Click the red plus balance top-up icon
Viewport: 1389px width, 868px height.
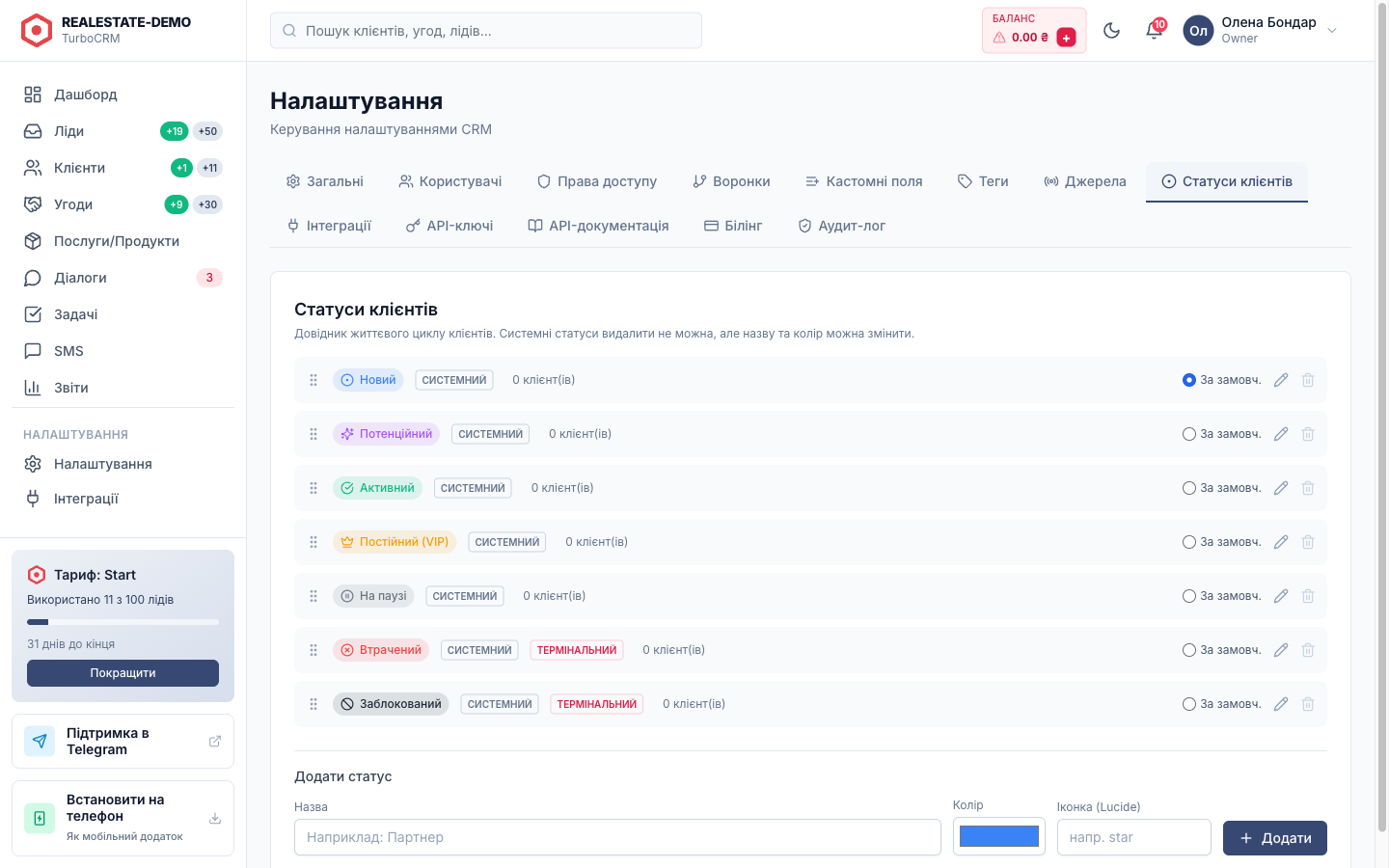[1066, 38]
